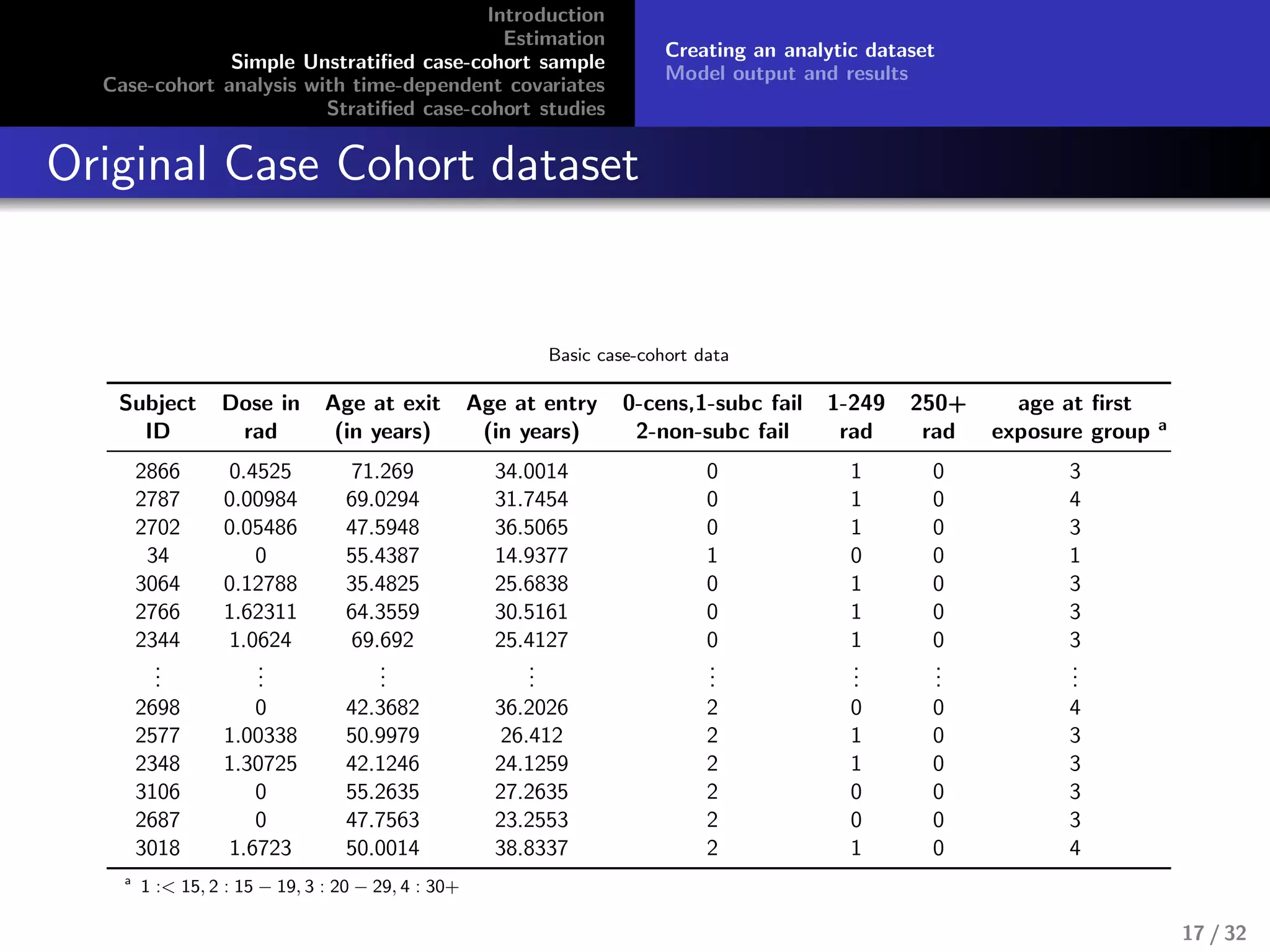The height and width of the screenshot is (952, 1270).
Task: Select subject ID 2702
Action: point(158,527)
